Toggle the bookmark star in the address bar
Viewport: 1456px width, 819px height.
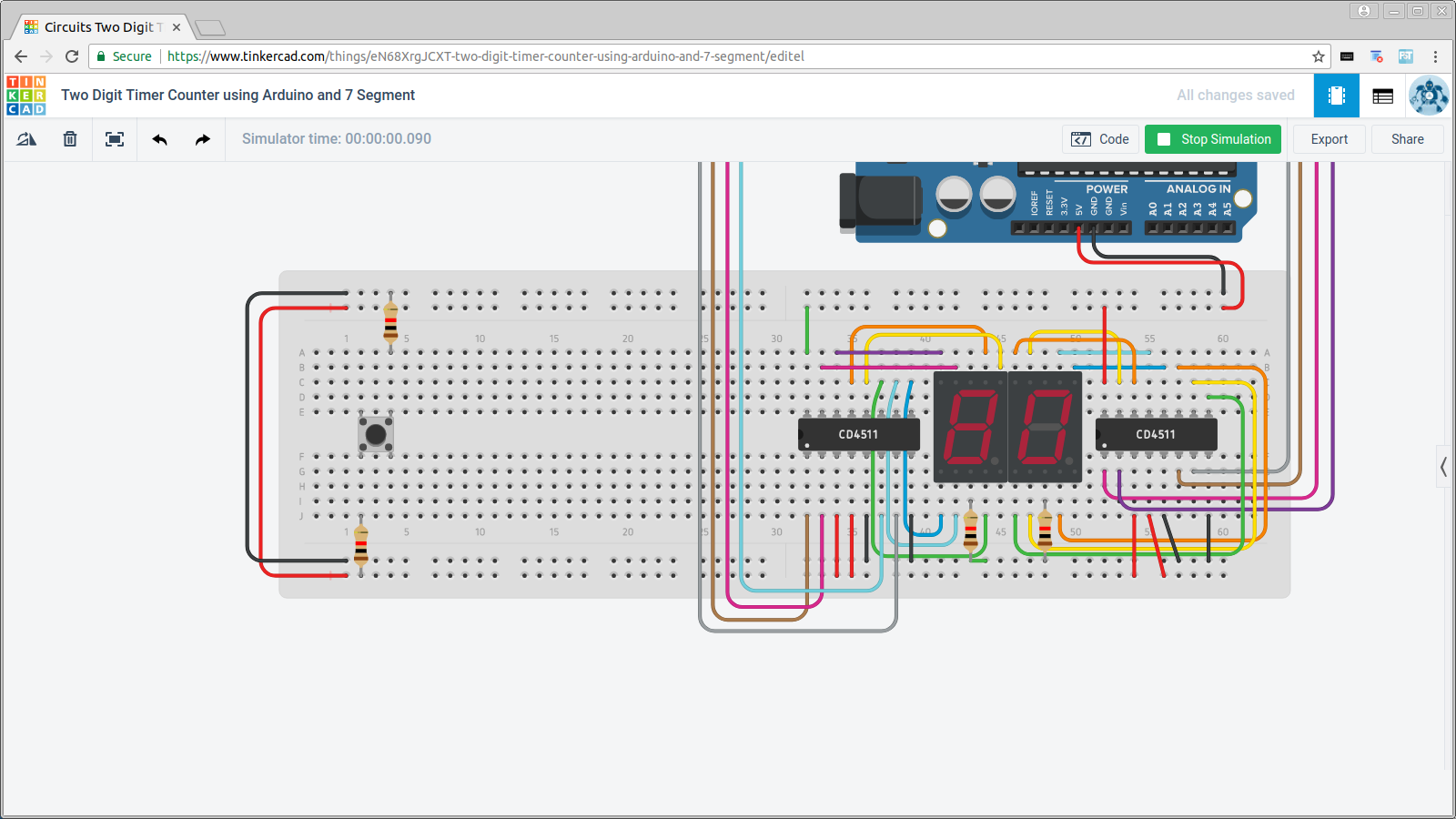pos(1317,56)
